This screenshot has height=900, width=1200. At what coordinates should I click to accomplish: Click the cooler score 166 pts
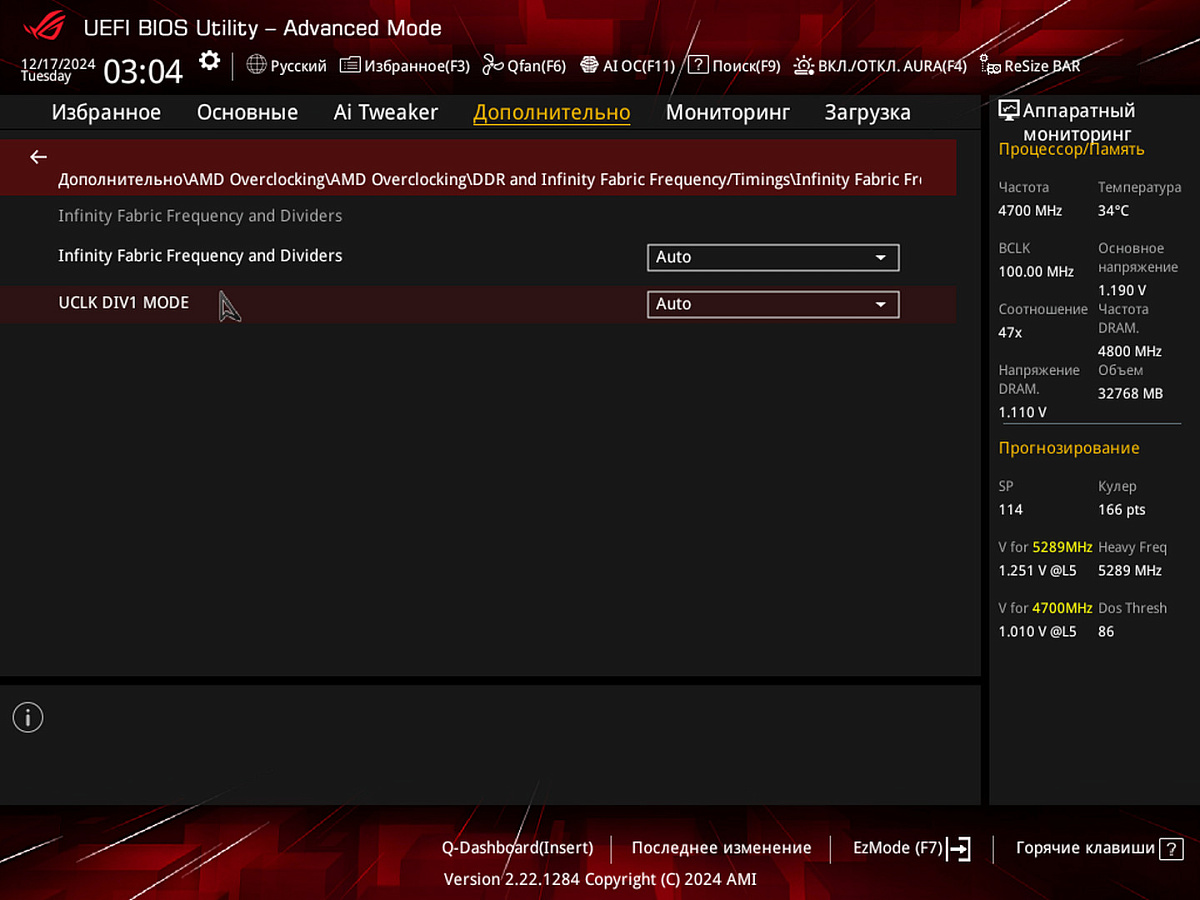[x=1122, y=510]
